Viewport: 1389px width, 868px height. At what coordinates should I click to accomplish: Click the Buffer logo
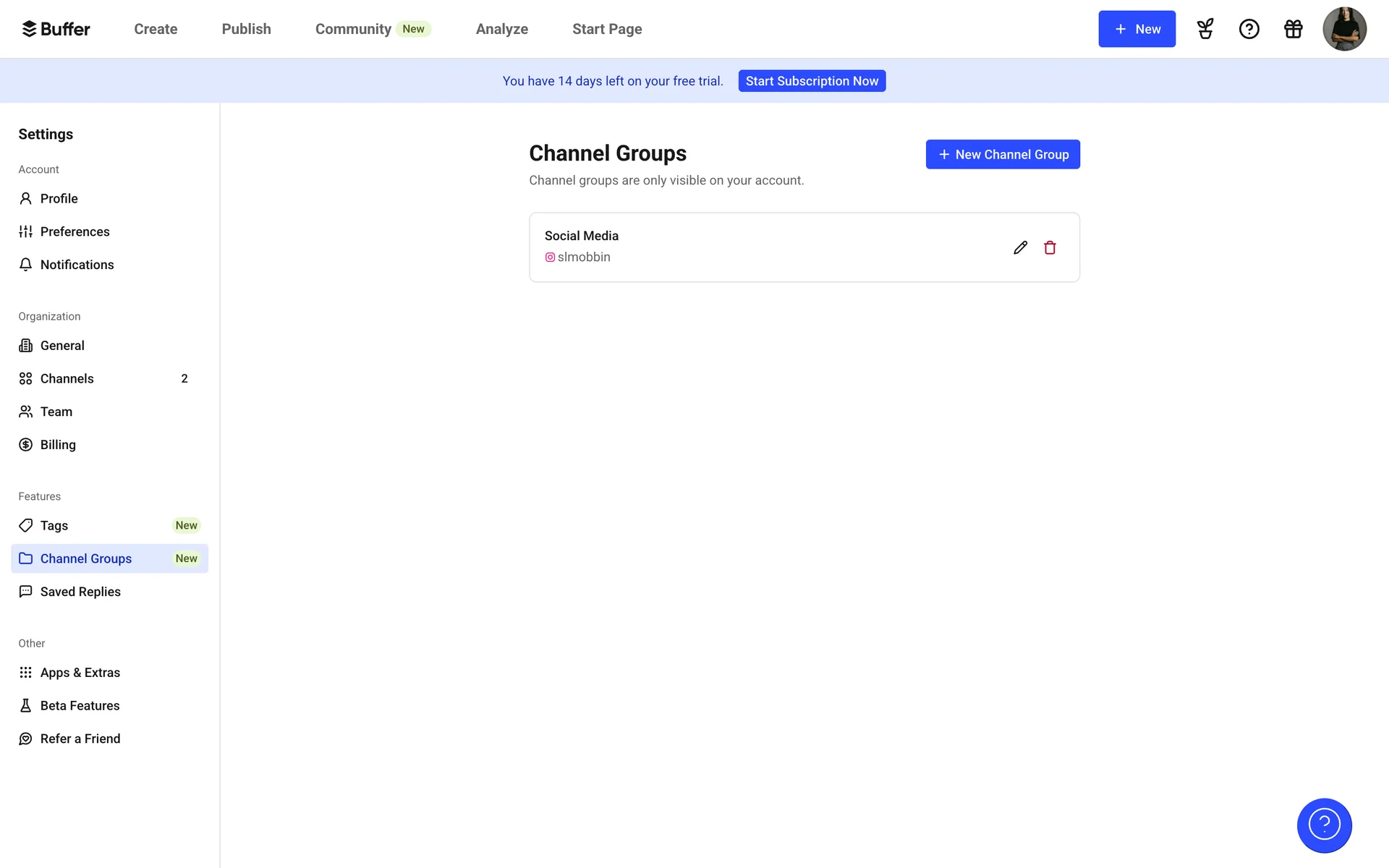click(56, 29)
